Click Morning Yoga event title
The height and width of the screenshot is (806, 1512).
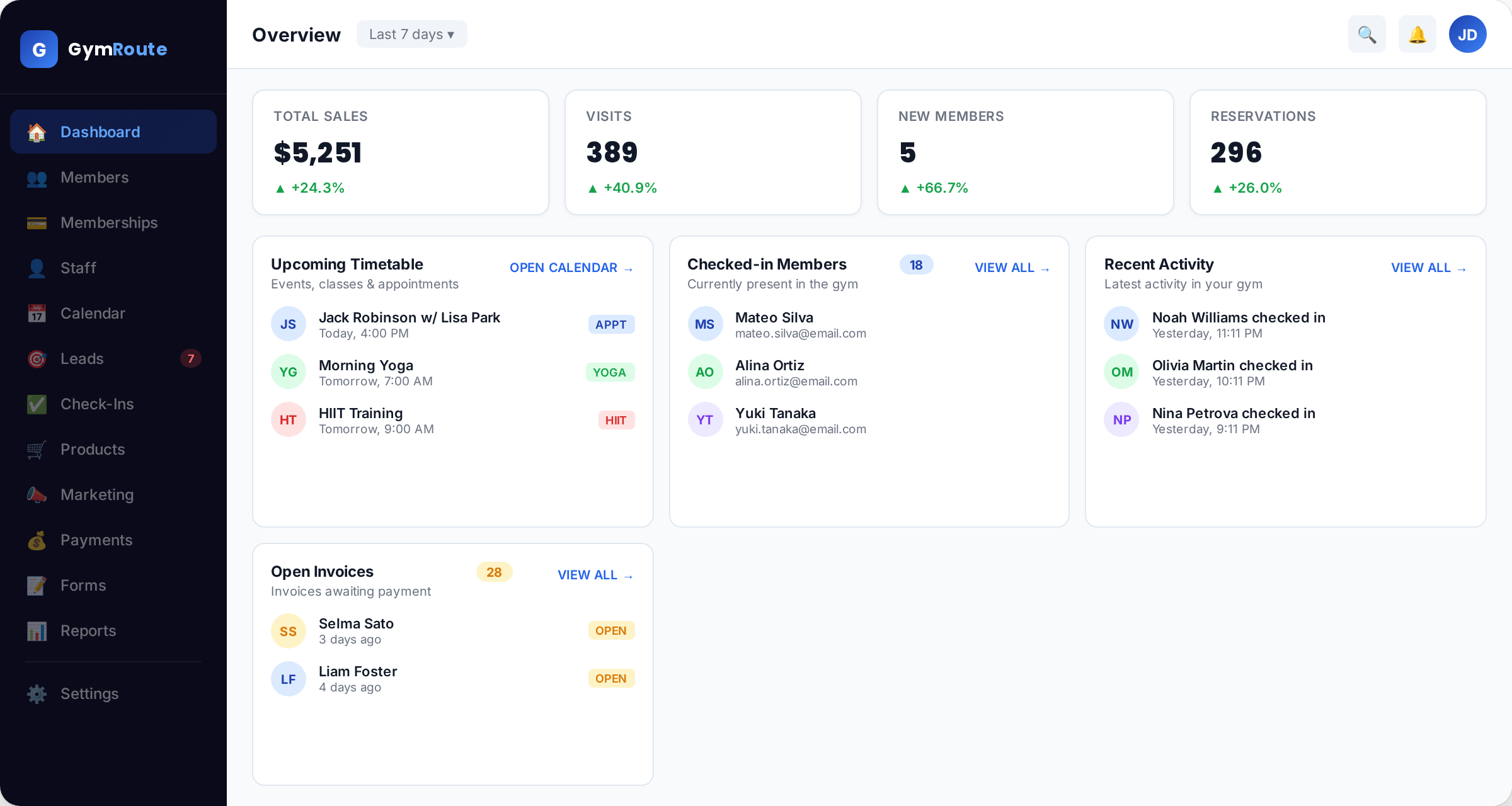click(x=366, y=365)
